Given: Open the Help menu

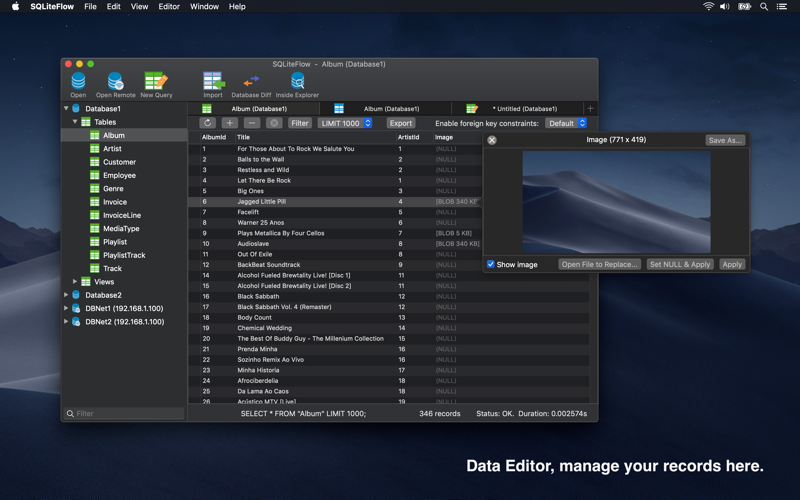Looking at the screenshot, I should pos(237,7).
